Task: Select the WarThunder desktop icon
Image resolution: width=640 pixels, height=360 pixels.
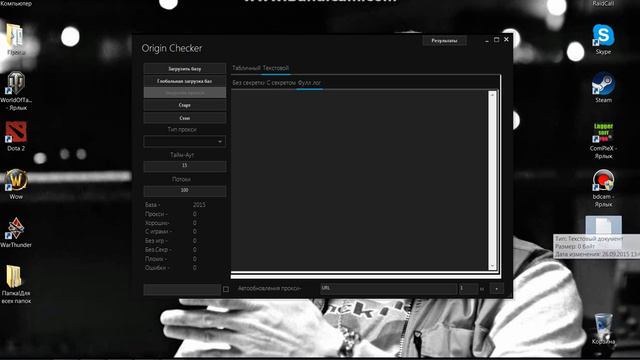Action: (x=16, y=232)
